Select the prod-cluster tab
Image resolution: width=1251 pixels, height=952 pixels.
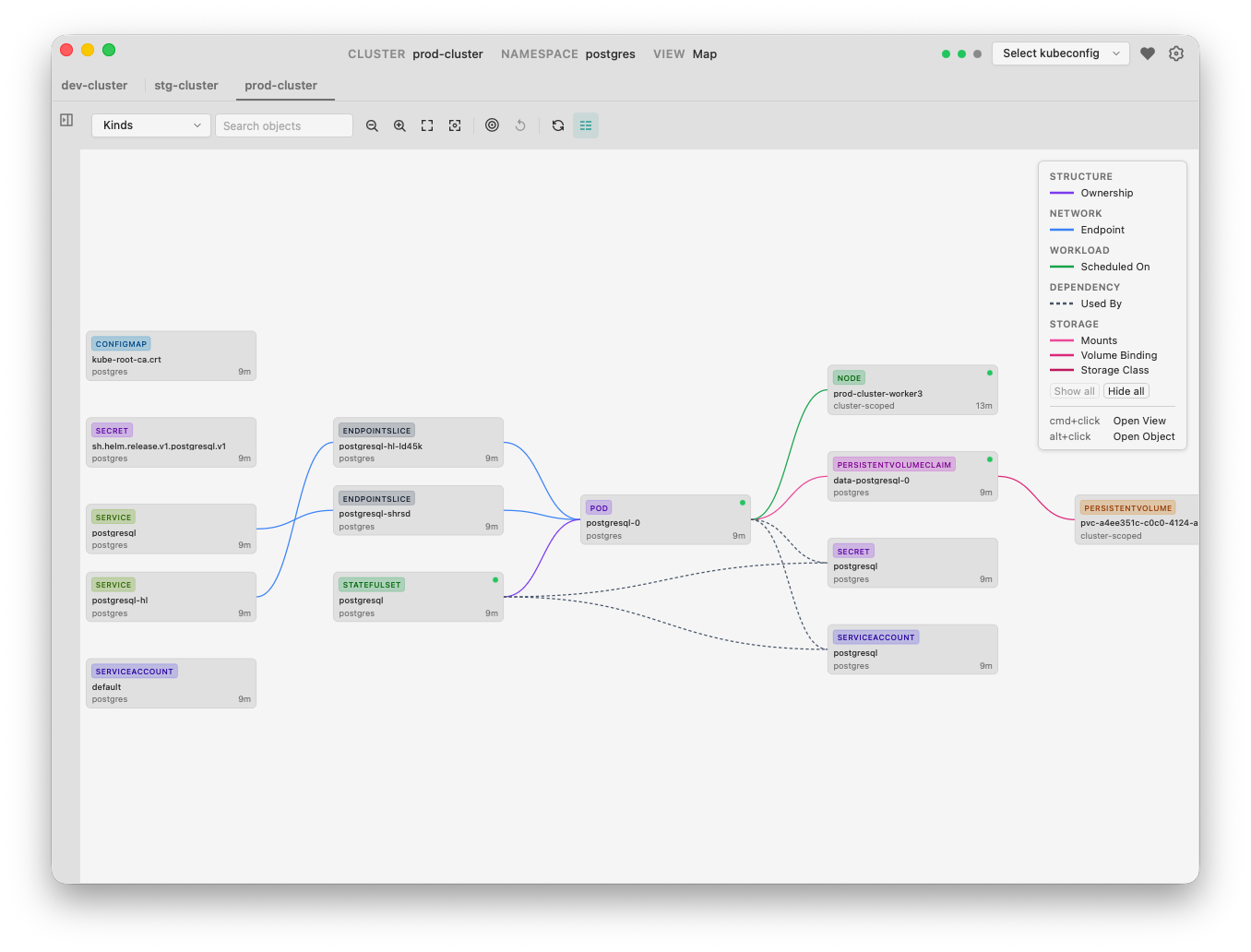click(281, 85)
